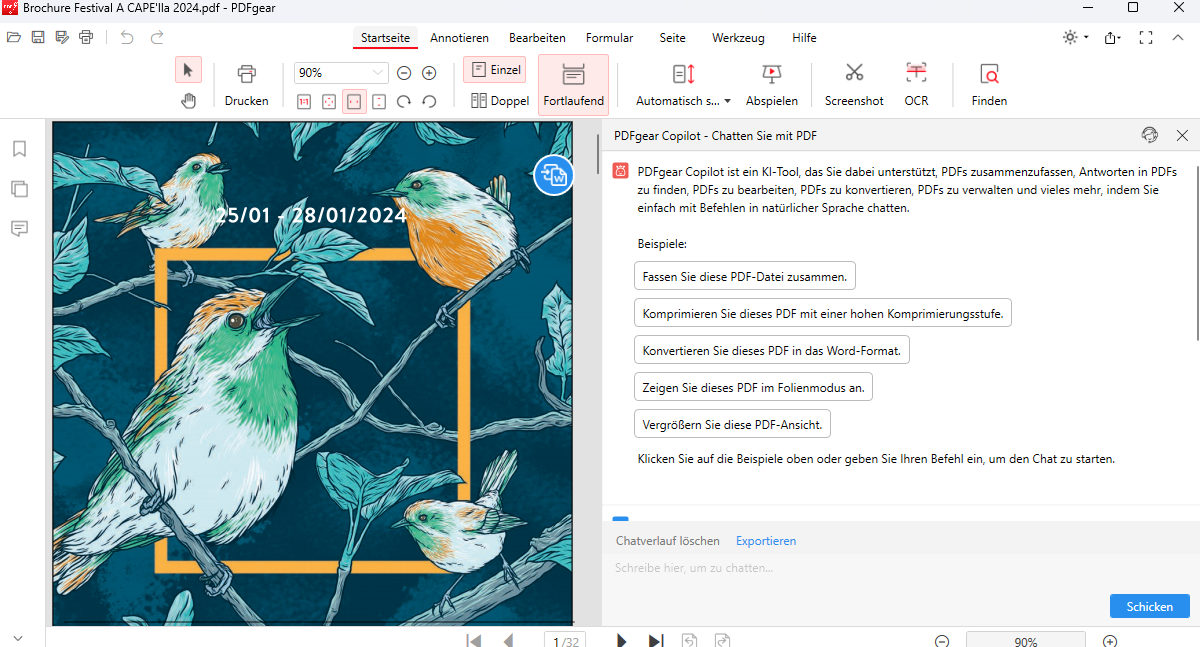The width and height of the screenshot is (1200, 647).
Task: Select the fit-height view mode
Action: (x=379, y=101)
